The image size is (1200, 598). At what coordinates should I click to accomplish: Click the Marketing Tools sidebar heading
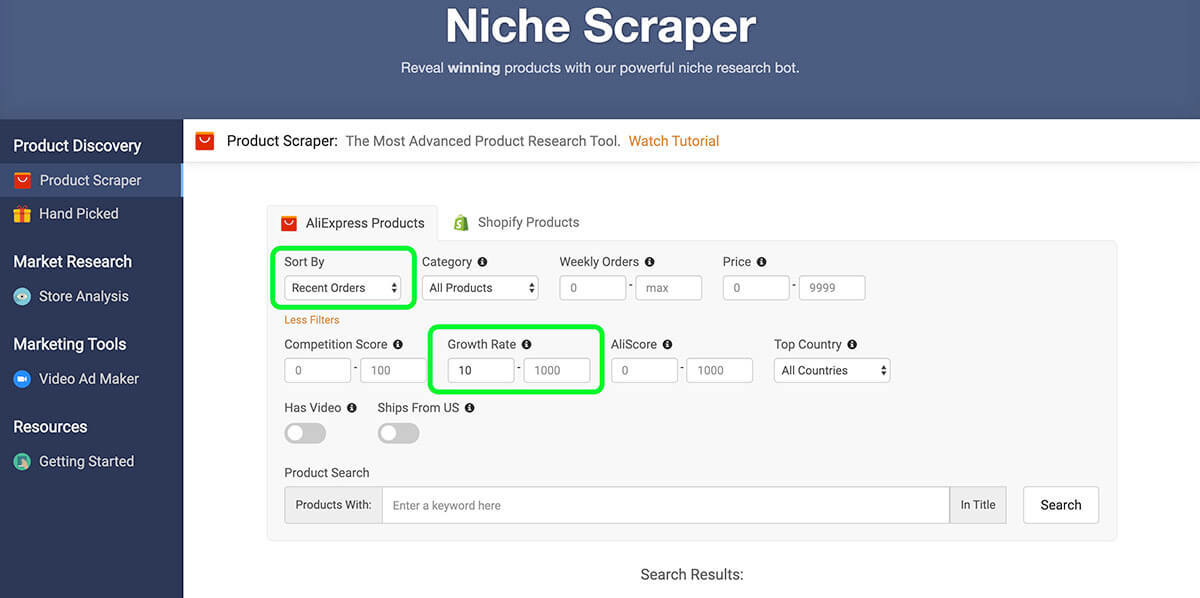70,344
